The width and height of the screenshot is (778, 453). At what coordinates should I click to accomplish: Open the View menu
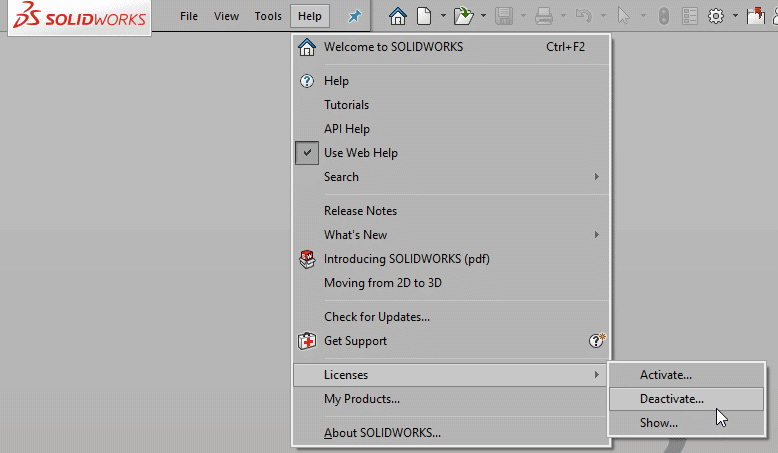(226, 16)
